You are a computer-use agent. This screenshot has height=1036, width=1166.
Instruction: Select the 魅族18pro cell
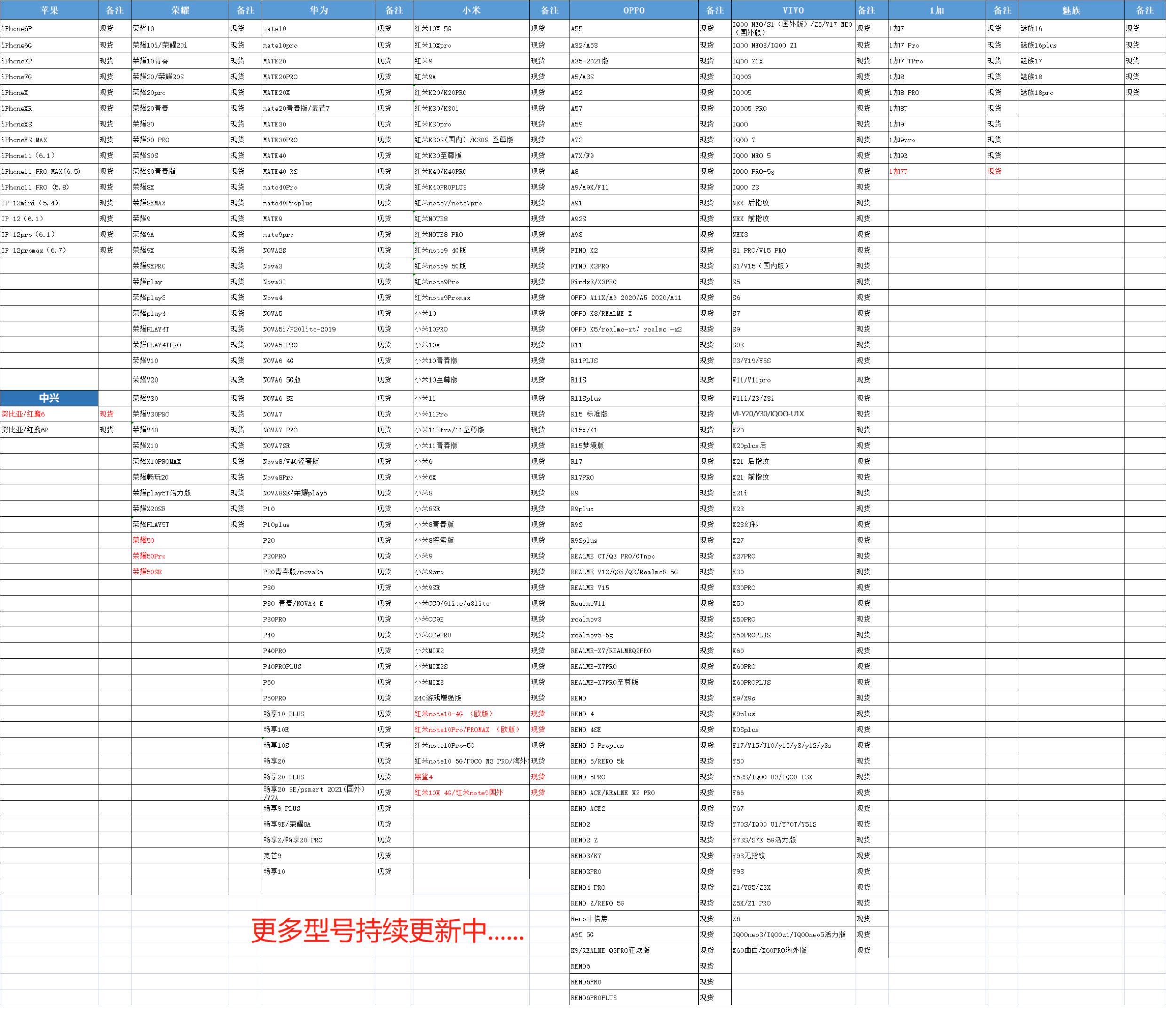click(1037, 93)
